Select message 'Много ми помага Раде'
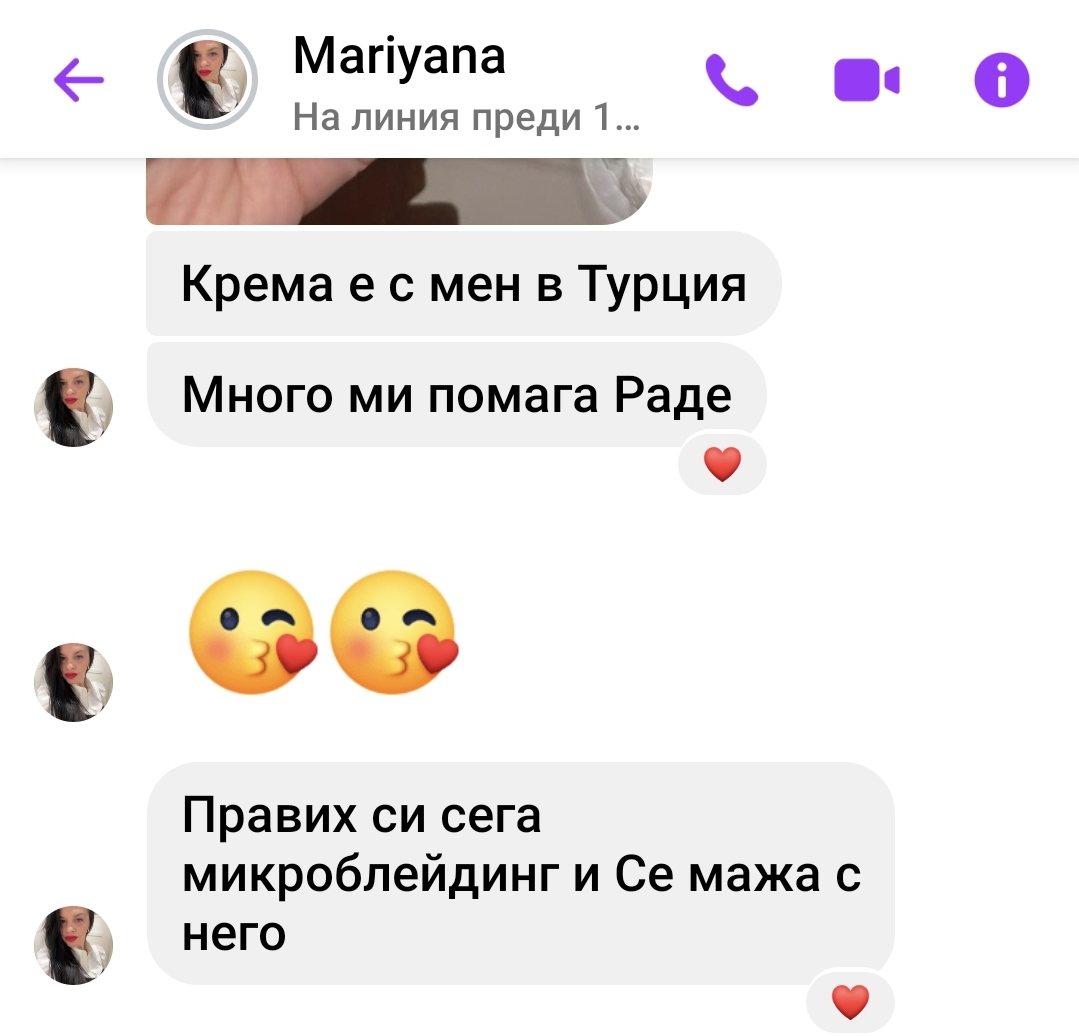 click(x=456, y=394)
